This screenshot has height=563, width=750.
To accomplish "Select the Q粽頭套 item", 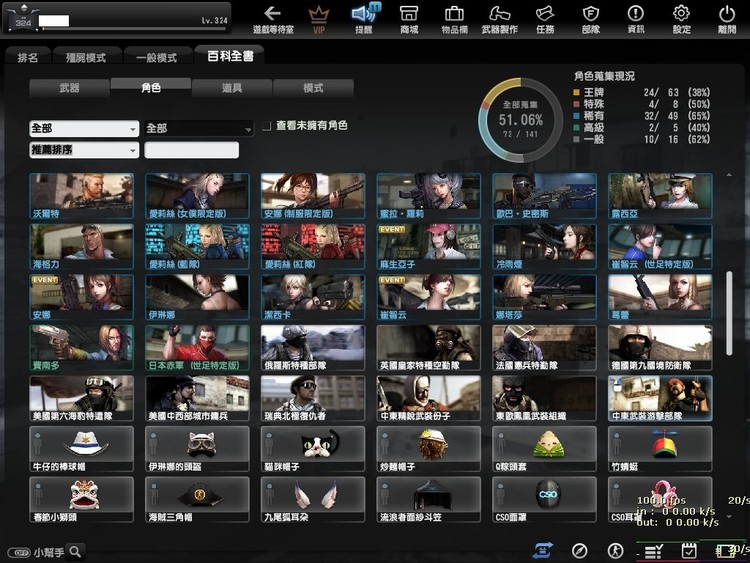I will point(544,449).
